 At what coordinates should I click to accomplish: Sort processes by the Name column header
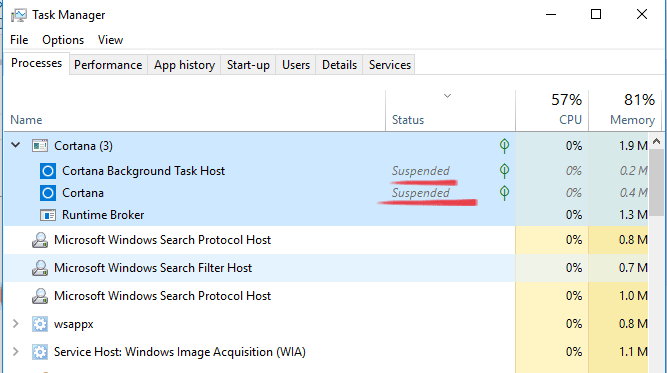pos(194,111)
